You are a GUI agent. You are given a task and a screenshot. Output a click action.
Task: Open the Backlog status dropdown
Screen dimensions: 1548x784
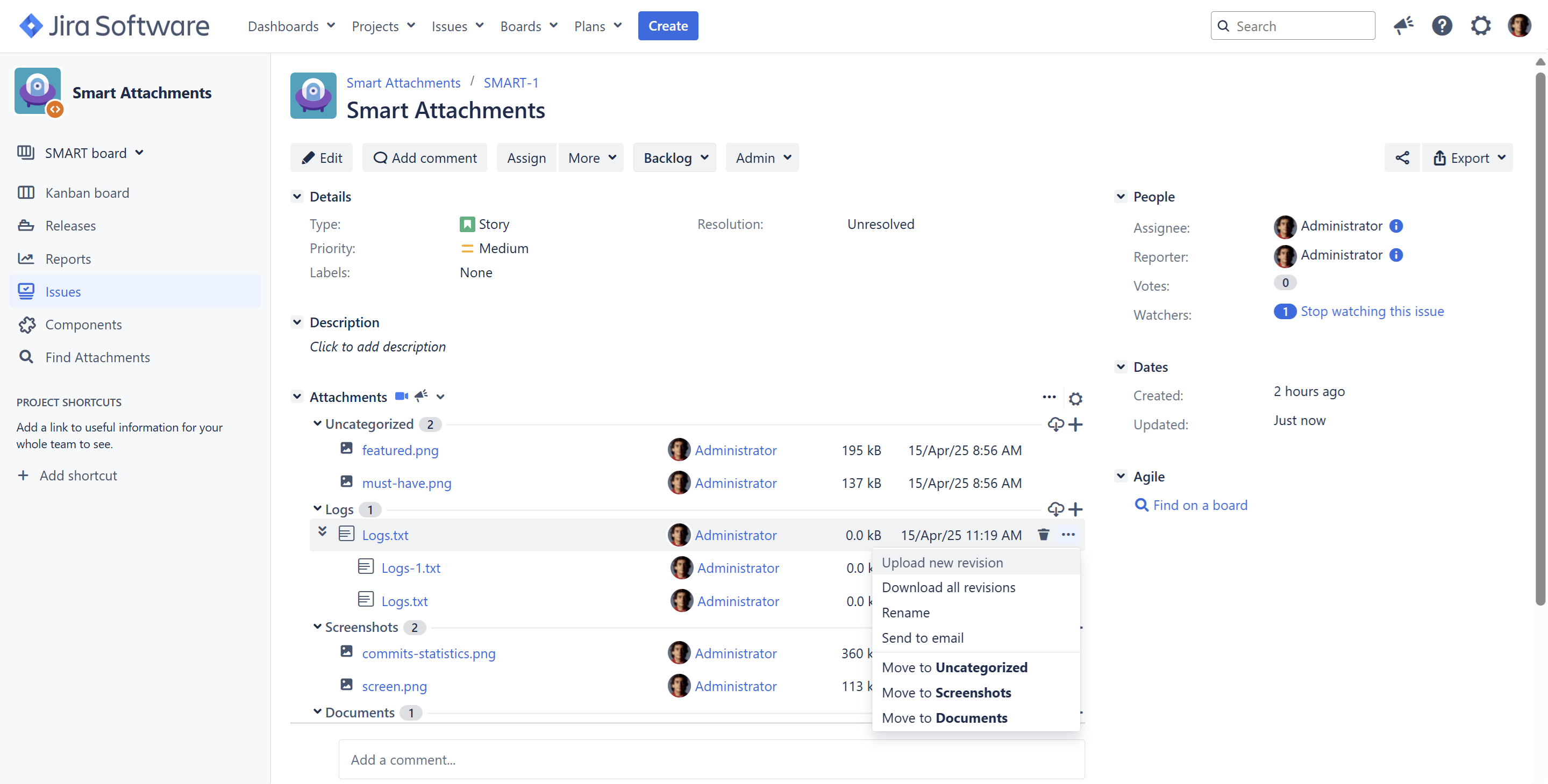(674, 157)
